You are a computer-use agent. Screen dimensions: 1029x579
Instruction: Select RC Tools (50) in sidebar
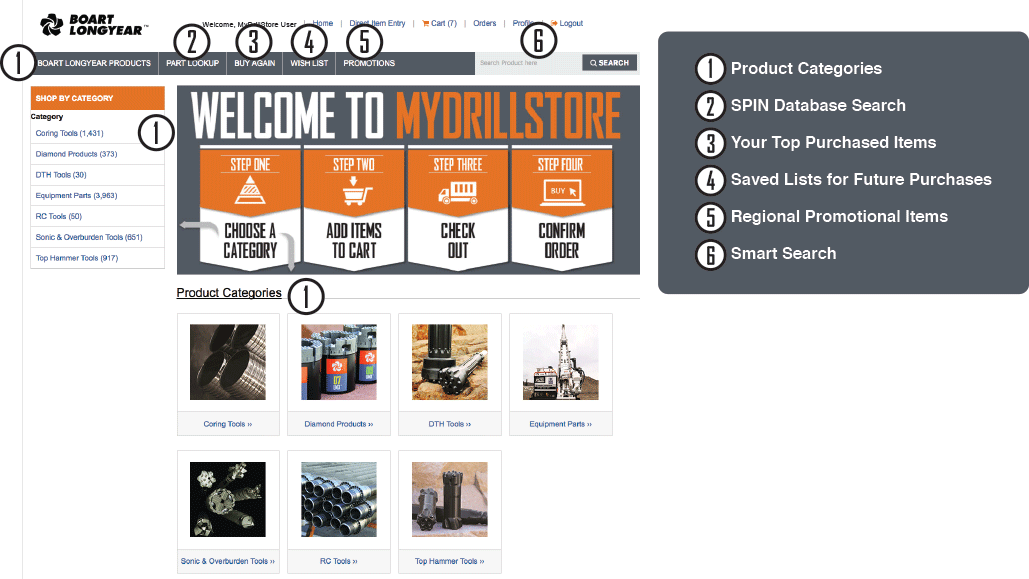58,216
